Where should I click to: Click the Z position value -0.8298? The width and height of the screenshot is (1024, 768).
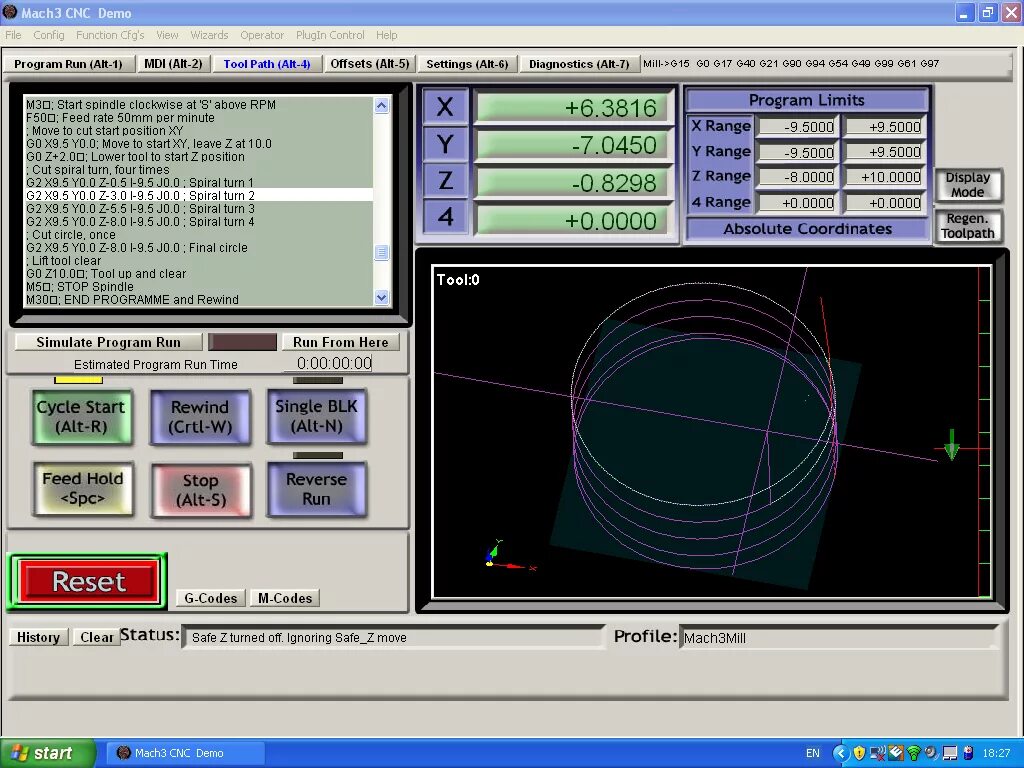point(573,183)
